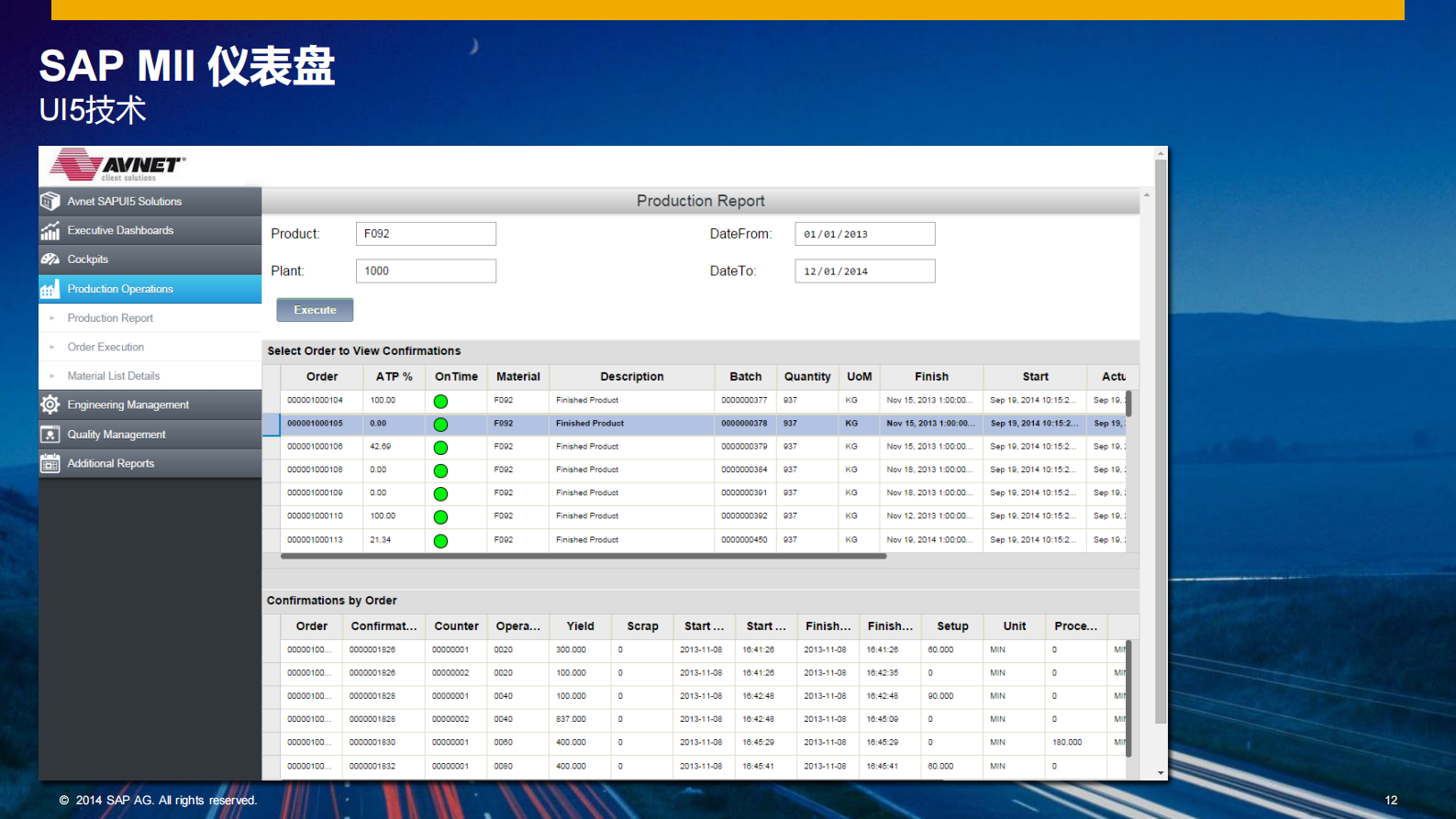
Task: Click the Finish column header in orders table
Action: 932,377
